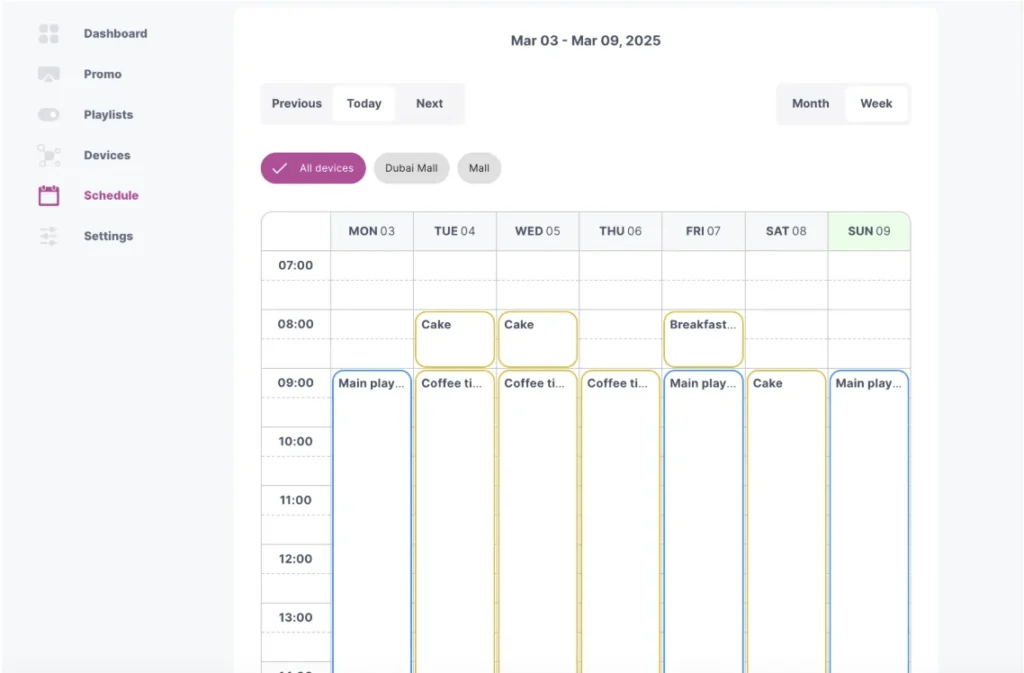Screen dimensions: 1024x673
Task: Go to the Previous week
Action: (x=296, y=103)
